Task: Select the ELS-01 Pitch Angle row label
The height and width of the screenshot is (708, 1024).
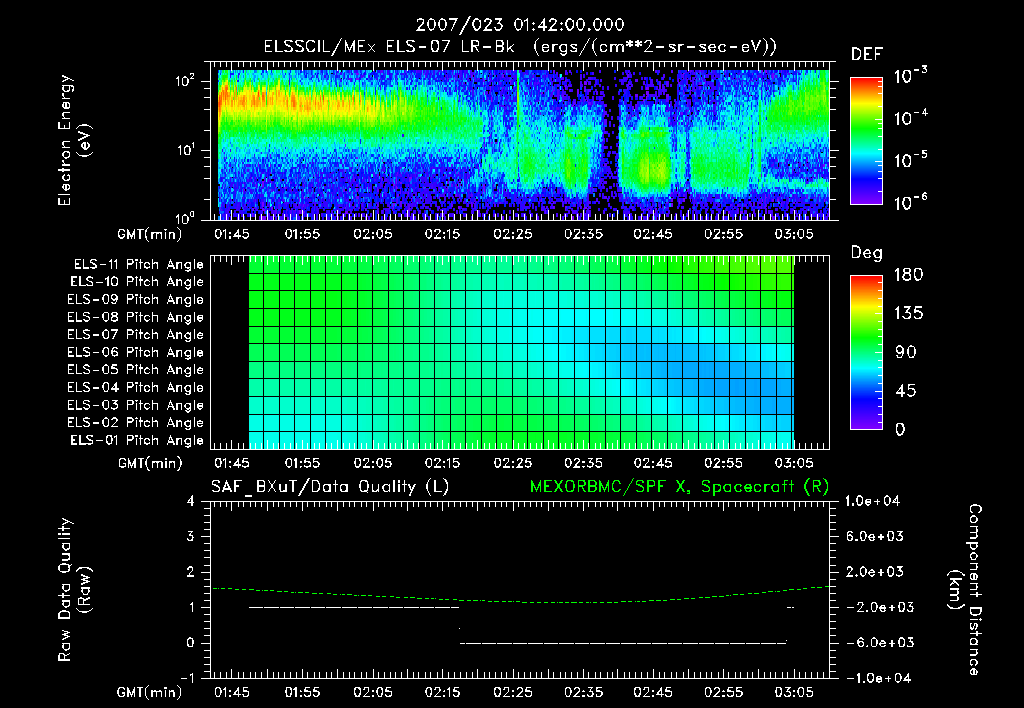Action: click(x=136, y=440)
